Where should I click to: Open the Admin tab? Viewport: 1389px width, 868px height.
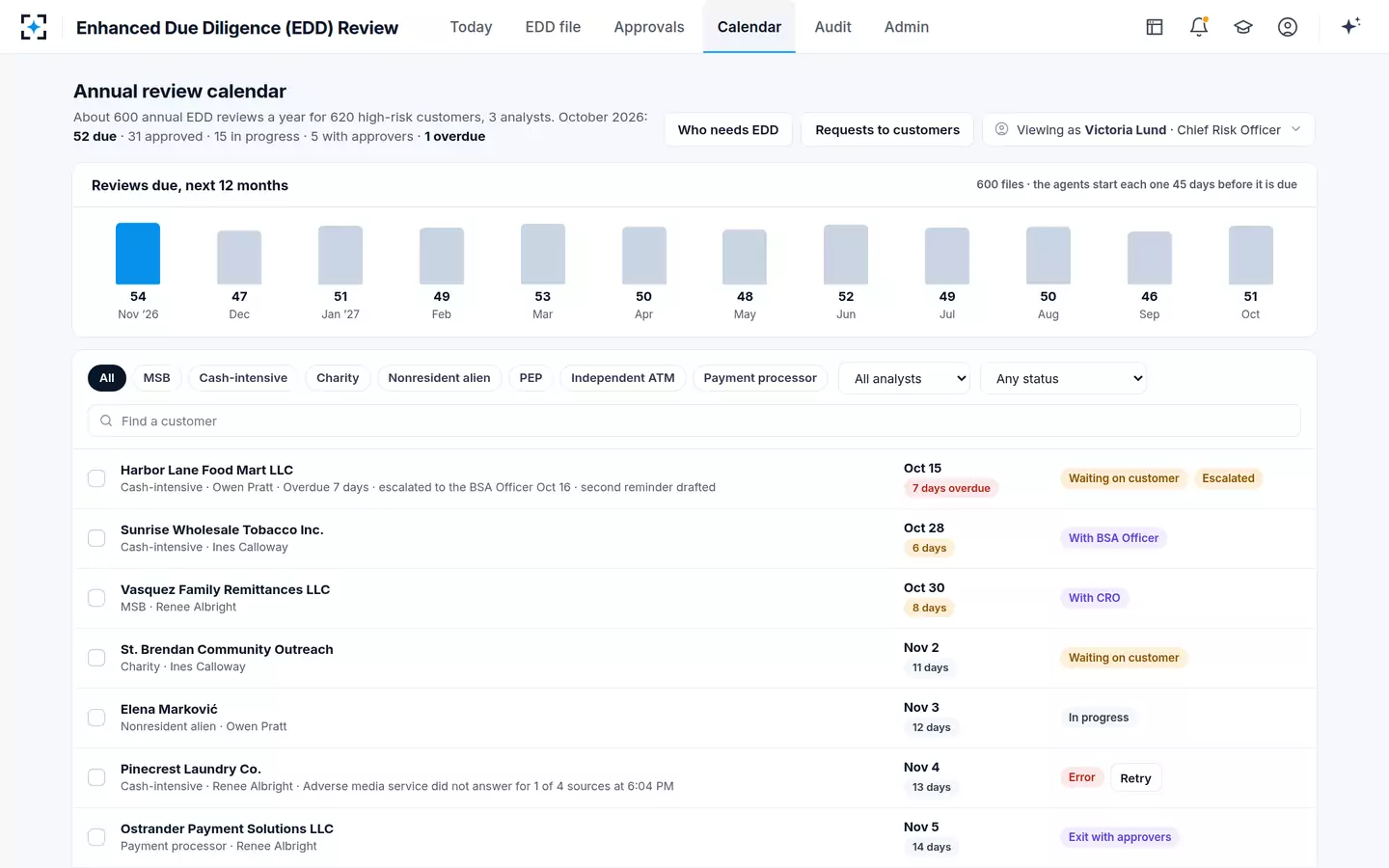click(907, 27)
